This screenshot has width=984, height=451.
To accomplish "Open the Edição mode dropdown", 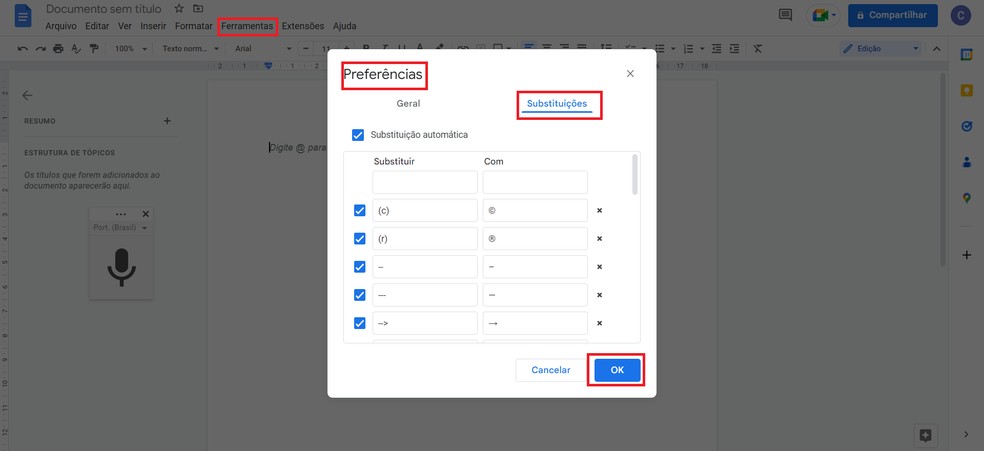I will click(x=880, y=48).
